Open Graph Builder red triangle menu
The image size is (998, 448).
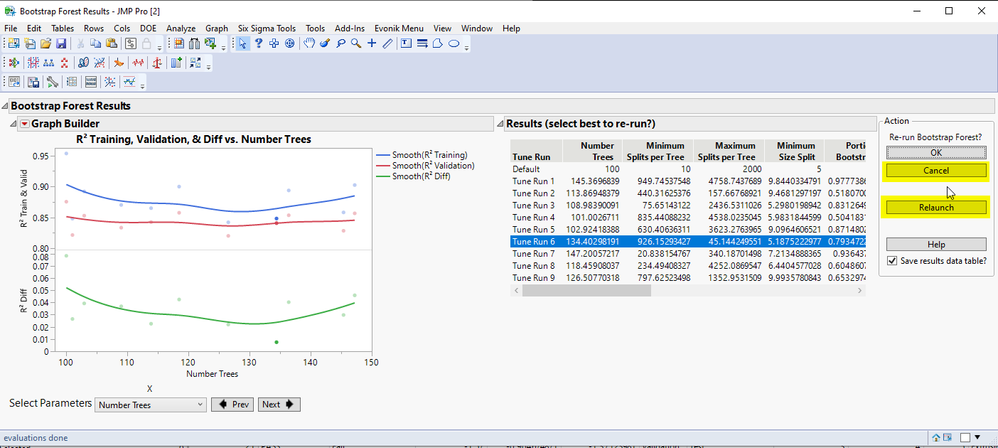pos(24,124)
